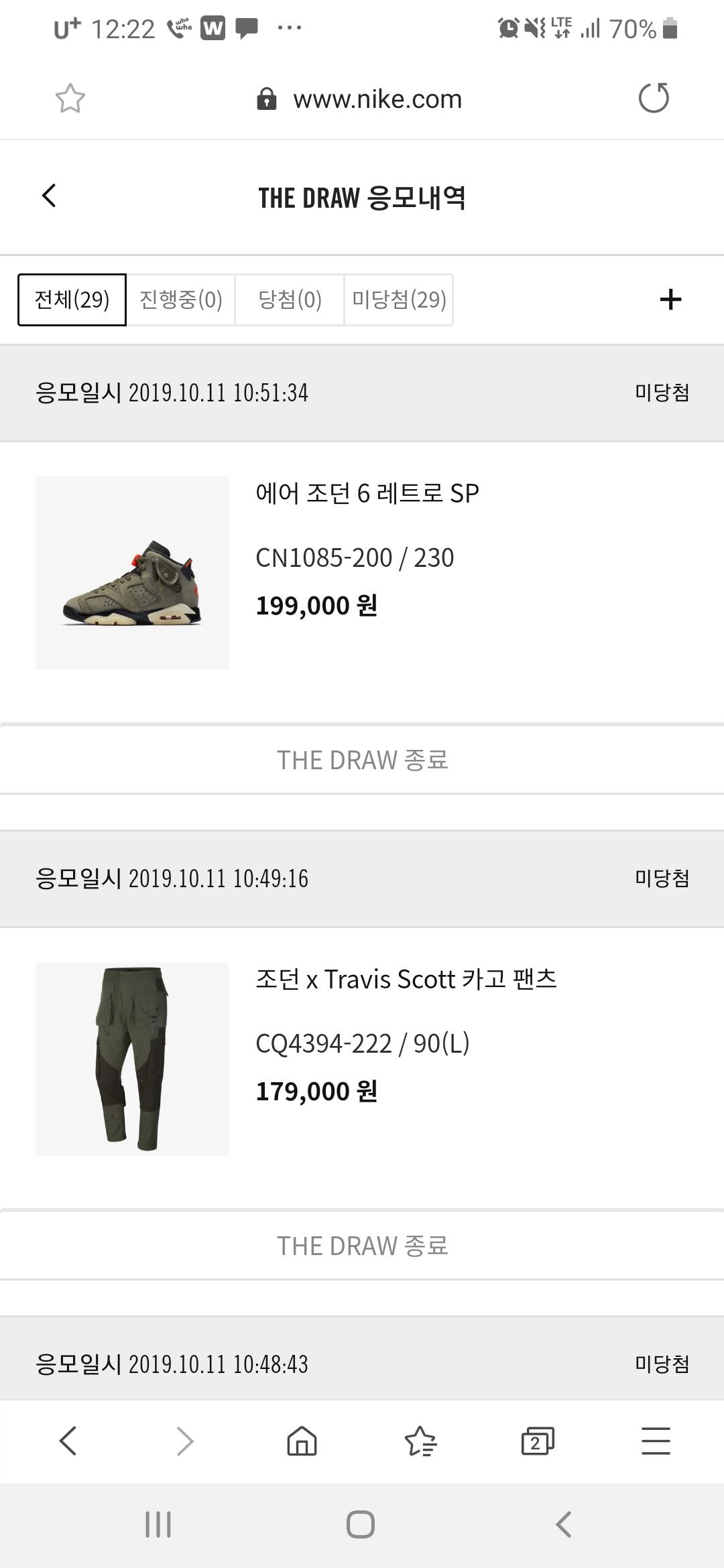Viewport: 724px width, 1568px height.
Task: Open the Air Jordan 6 shoe thumbnail
Action: click(132, 573)
